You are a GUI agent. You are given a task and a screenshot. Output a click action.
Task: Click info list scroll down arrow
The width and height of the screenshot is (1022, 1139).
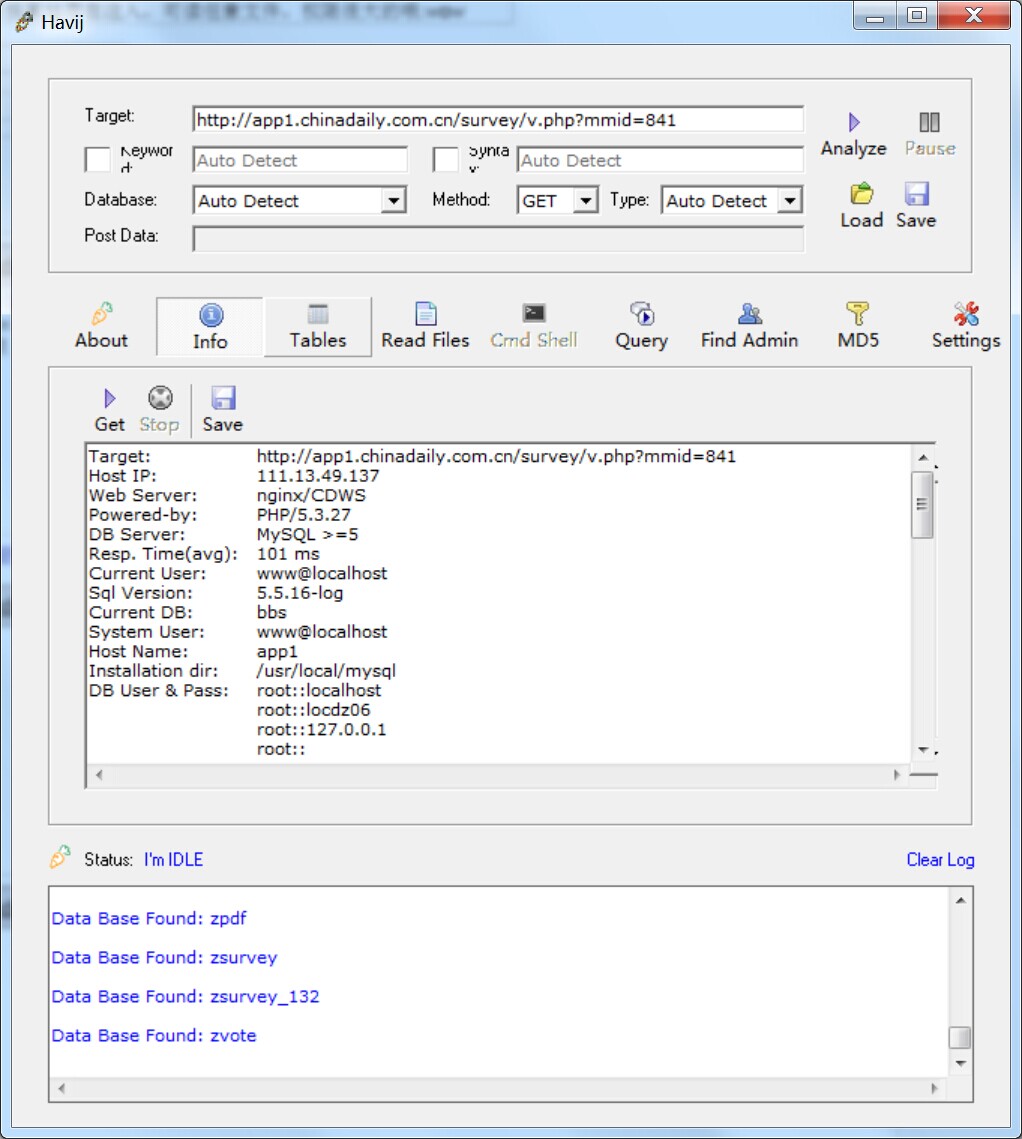(922, 750)
